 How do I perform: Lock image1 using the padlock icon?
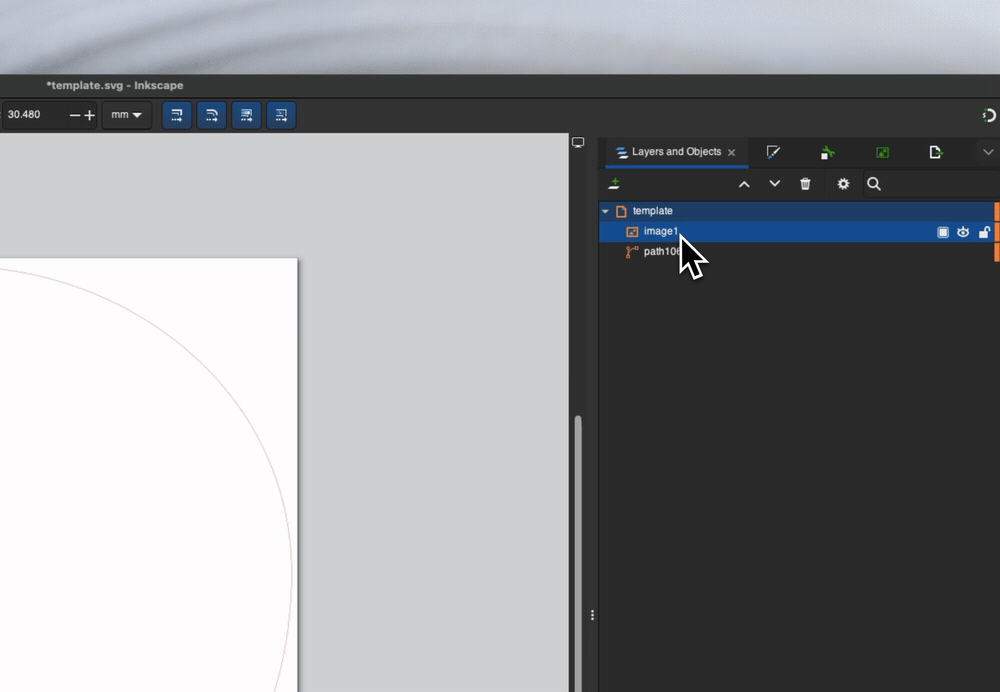click(x=984, y=232)
